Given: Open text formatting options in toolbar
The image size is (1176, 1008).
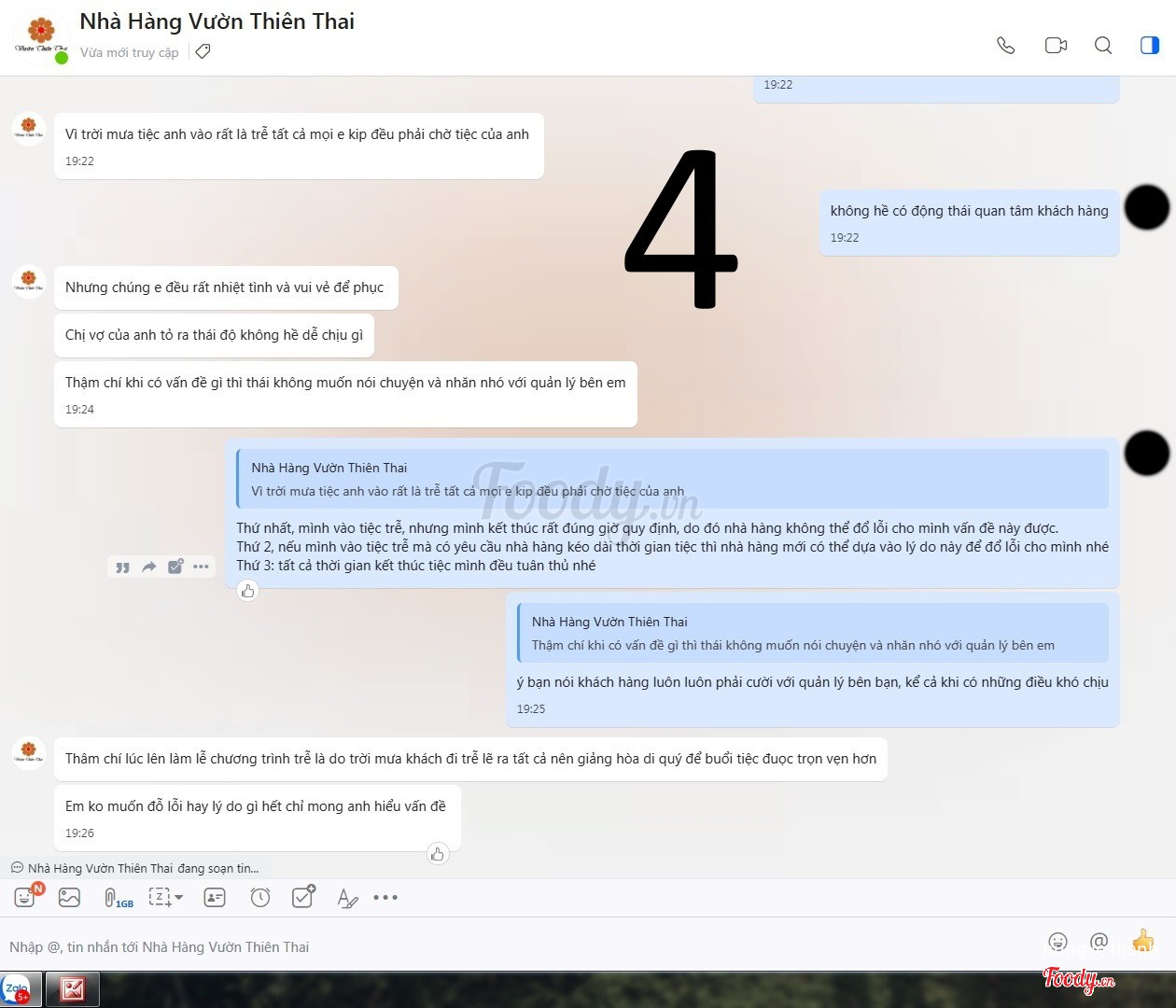Looking at the screenshot, I should click(346, 898).
